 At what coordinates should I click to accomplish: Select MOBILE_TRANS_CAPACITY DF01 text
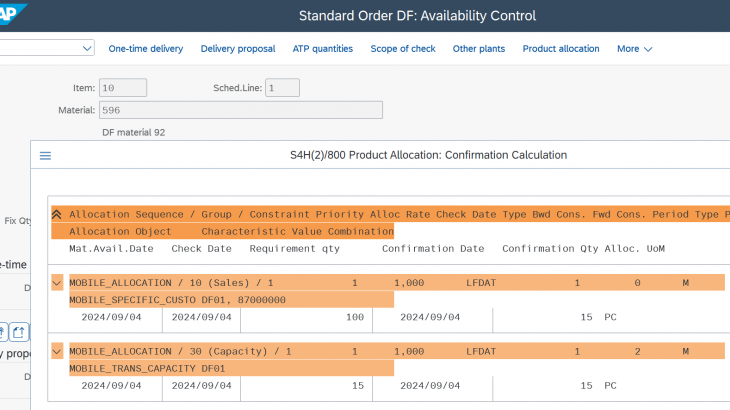(x=147, y=369)
